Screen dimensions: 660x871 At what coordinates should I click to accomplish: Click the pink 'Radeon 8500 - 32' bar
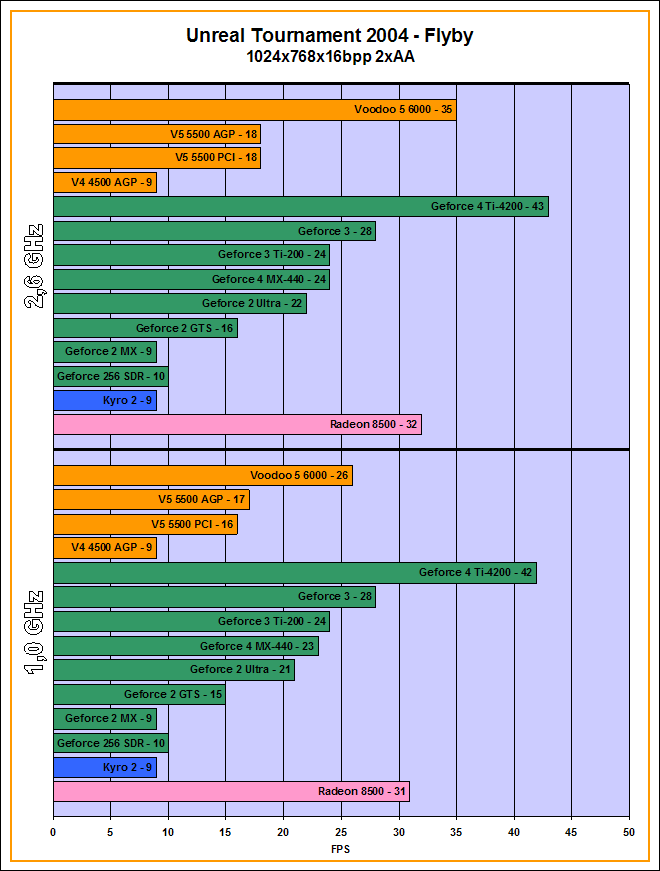tap(236, 425)
